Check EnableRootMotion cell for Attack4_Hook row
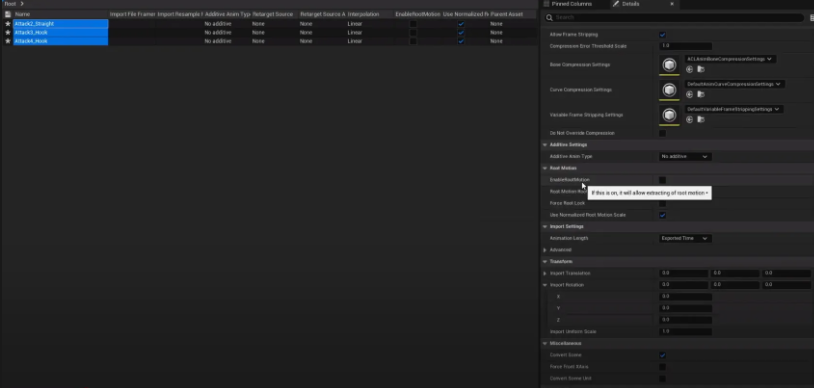 click(x=413, y=41)
